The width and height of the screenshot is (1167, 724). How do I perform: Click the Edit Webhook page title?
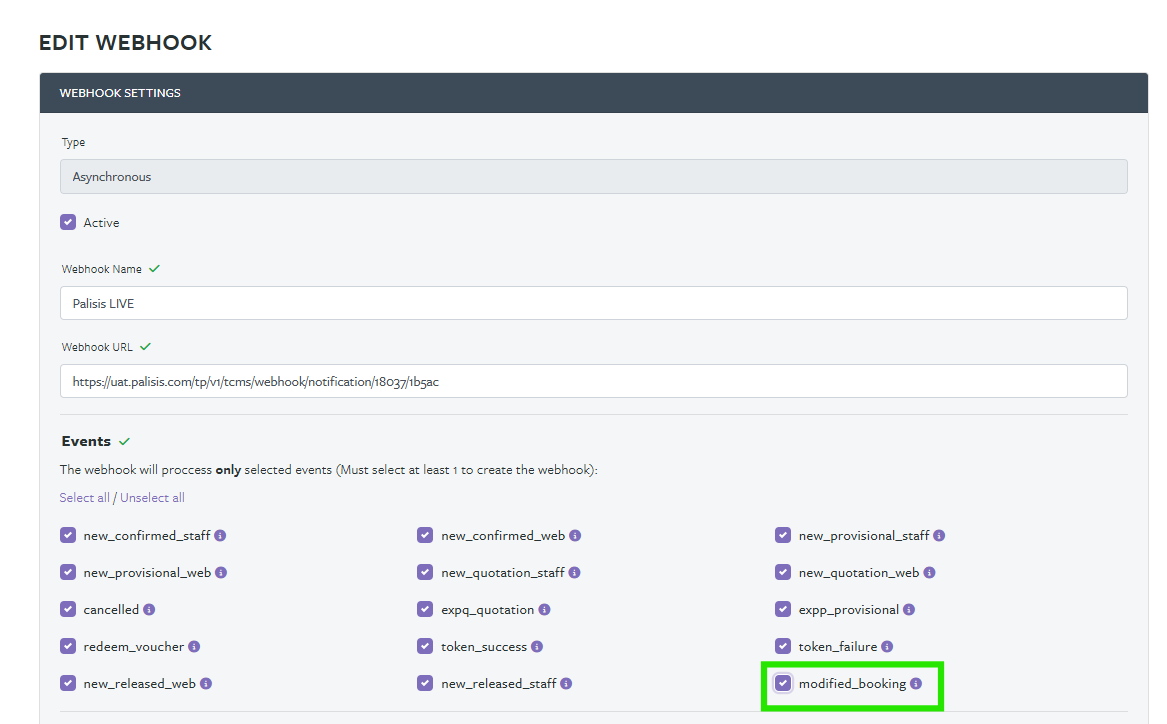click(x=125, y=42)
